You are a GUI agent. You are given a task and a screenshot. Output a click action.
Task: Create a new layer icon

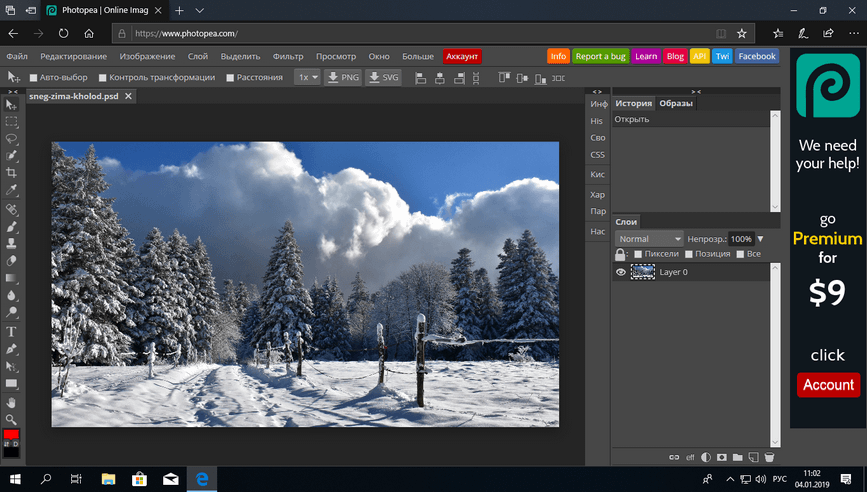(753, 457)
